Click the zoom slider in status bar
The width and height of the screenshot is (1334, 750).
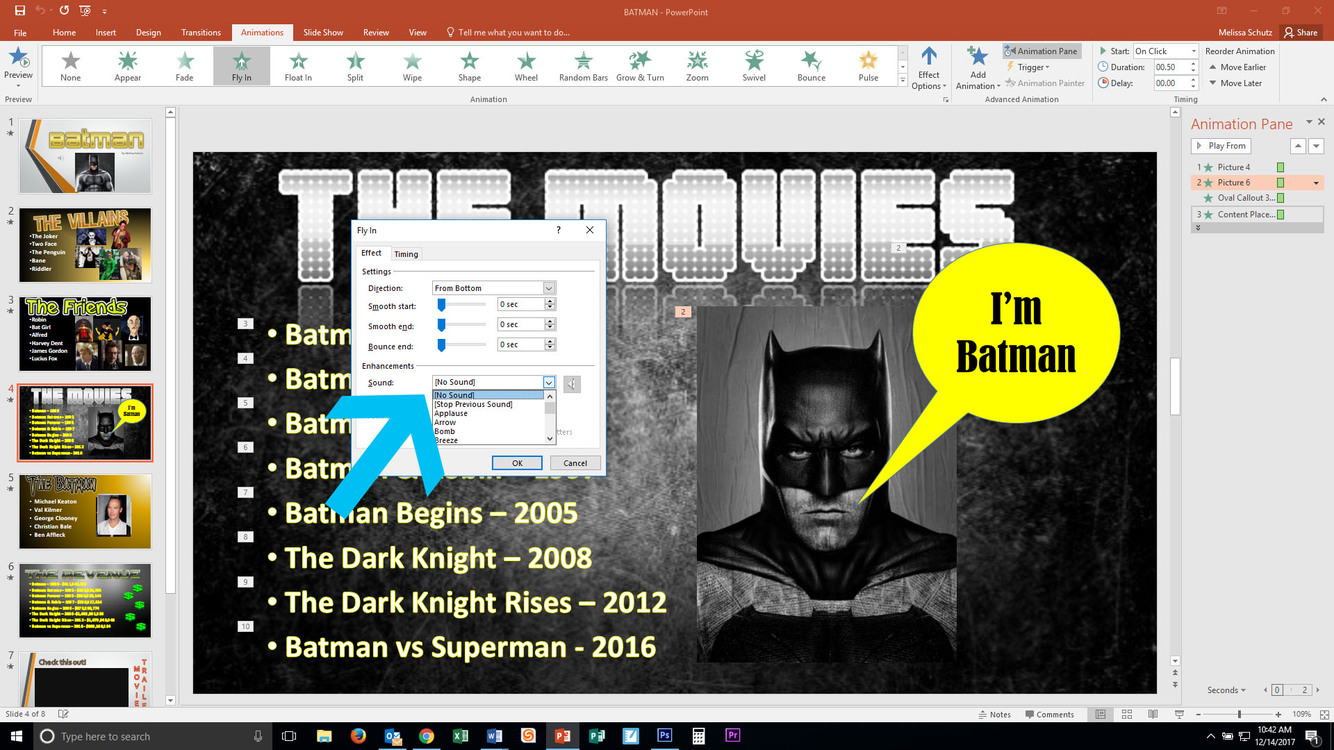tap(1239, 714)
